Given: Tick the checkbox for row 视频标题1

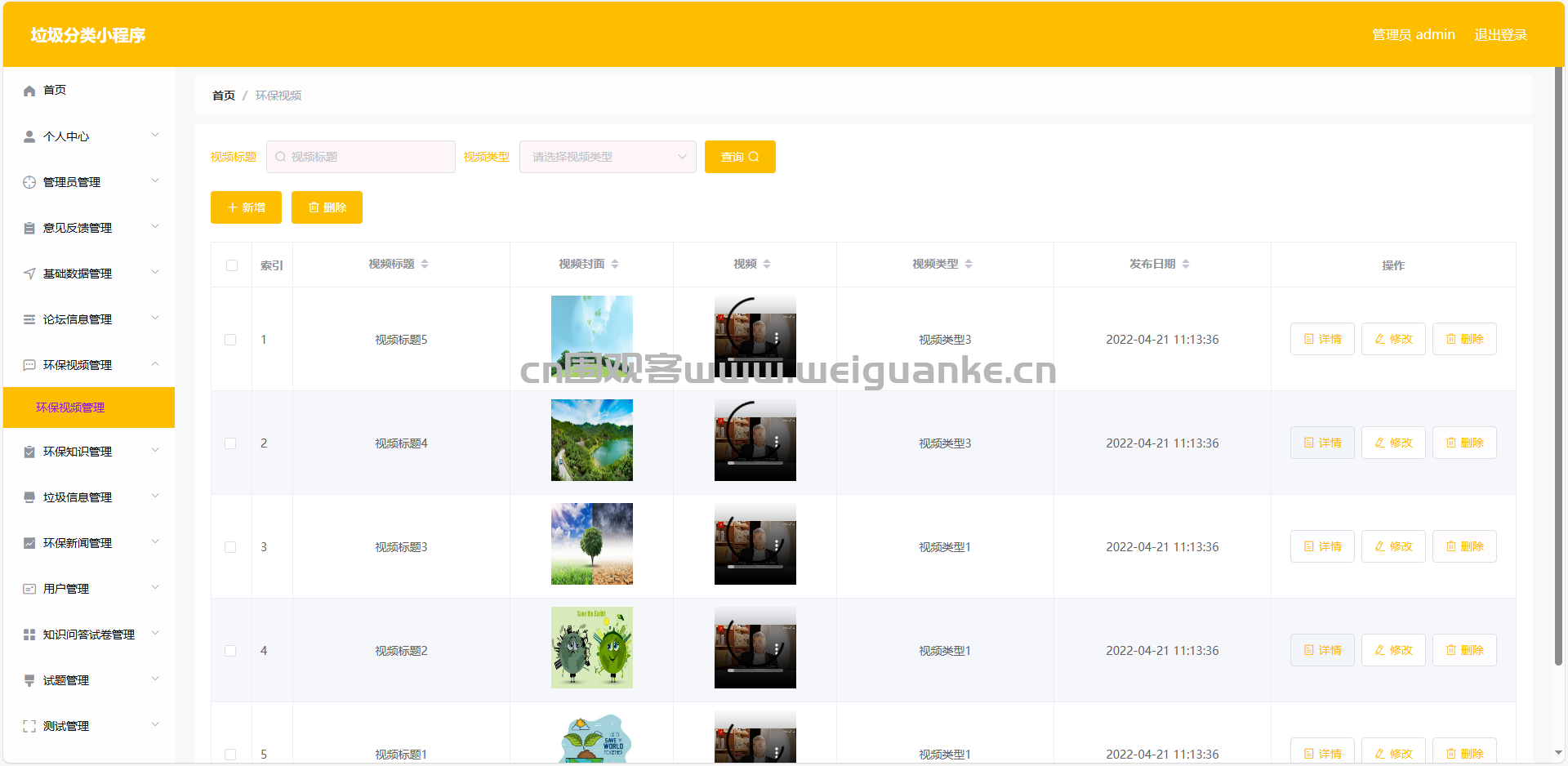Looking at the screenshot, I should point(230,755).
